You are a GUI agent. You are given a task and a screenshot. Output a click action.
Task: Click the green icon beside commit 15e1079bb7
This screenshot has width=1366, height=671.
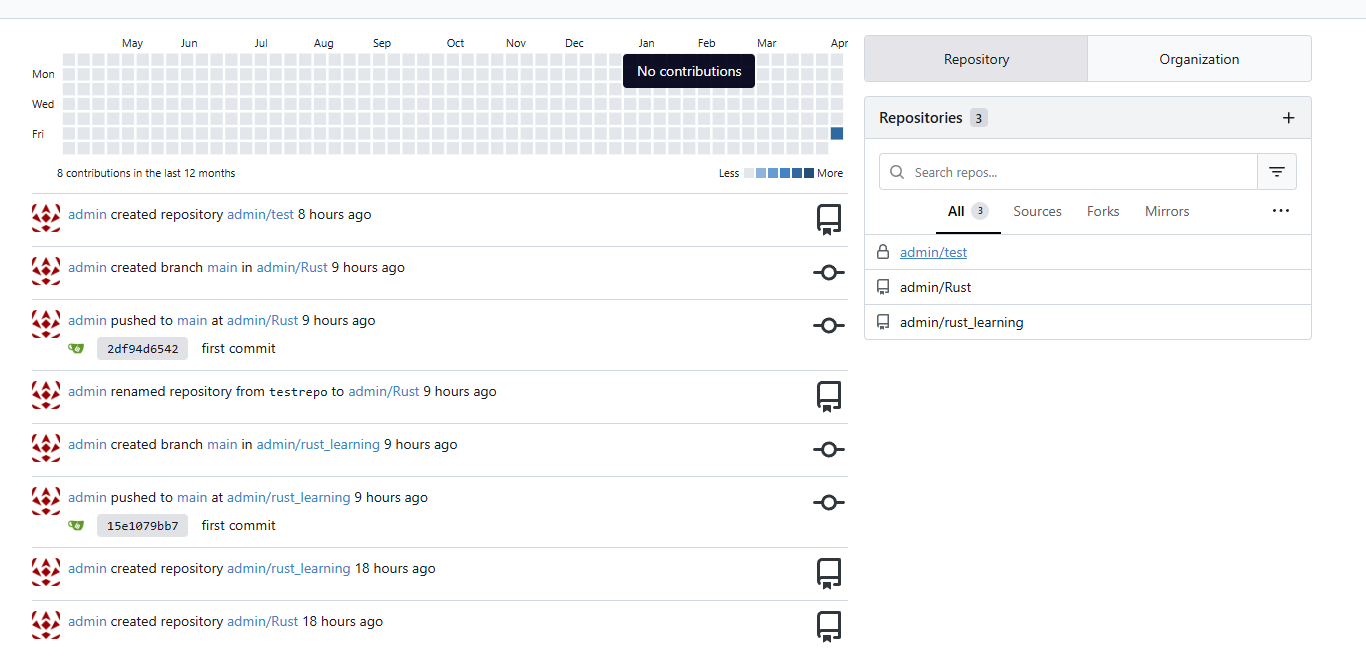tap(76, 526)
